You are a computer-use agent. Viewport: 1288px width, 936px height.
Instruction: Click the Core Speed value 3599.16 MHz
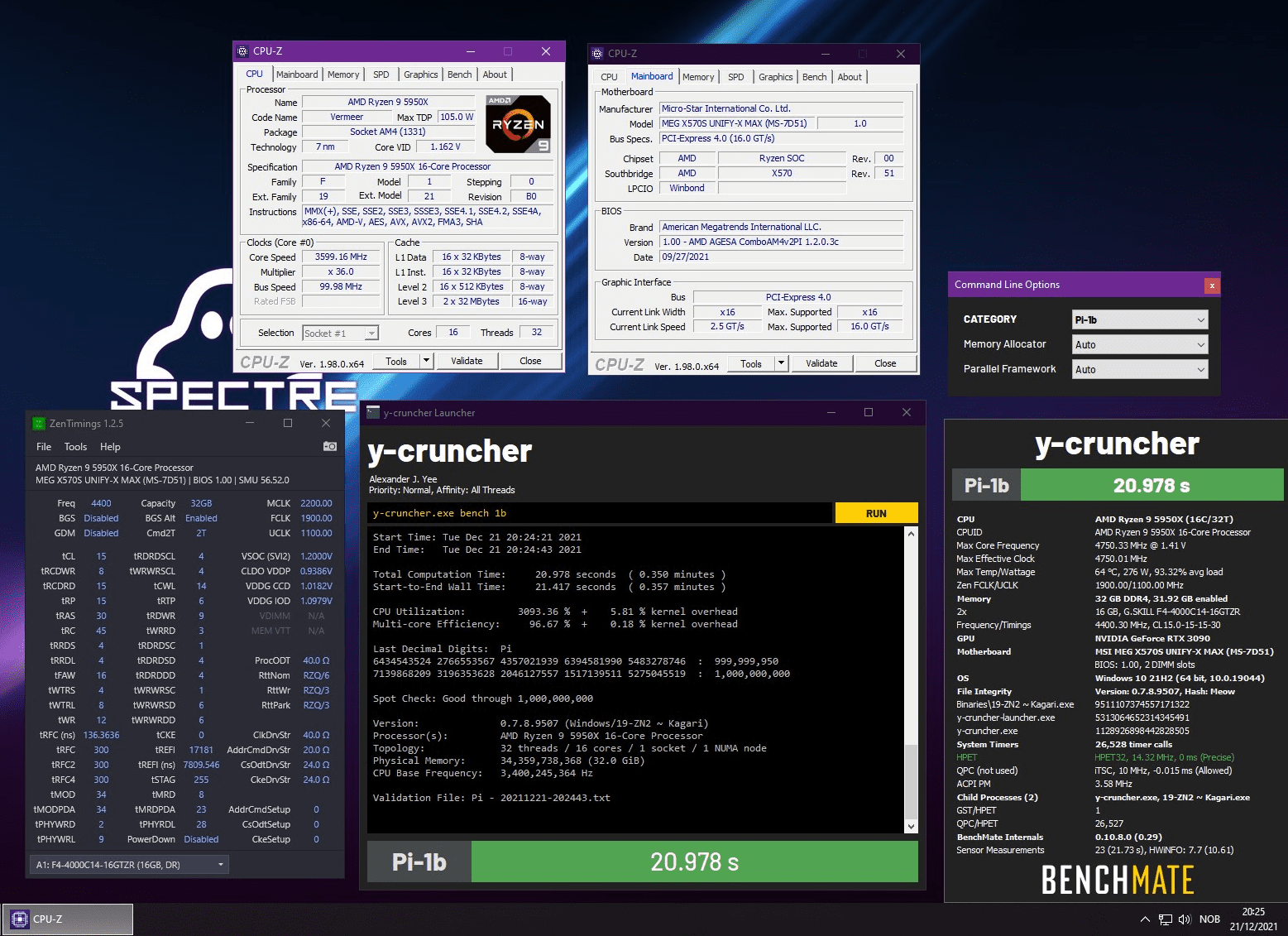coord(341,257)
